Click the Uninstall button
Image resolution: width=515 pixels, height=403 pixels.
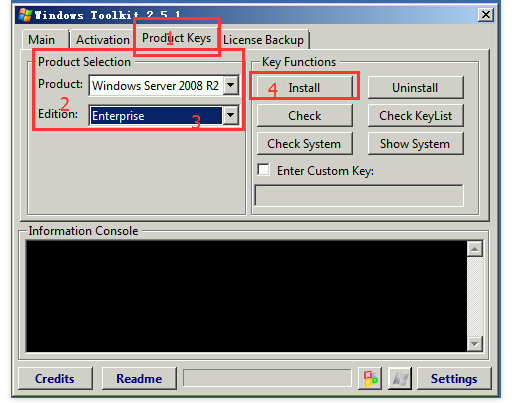(415, 88)
